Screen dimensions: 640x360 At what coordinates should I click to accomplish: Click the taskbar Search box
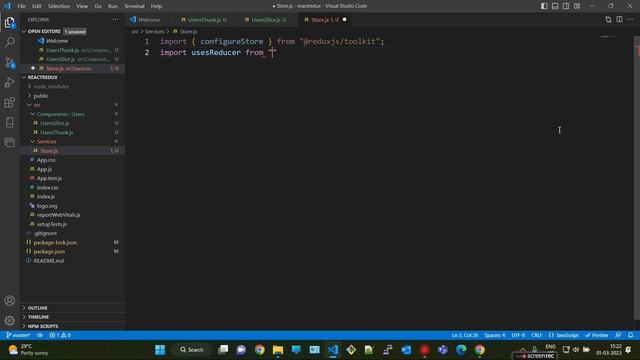(x=192, y=350)
